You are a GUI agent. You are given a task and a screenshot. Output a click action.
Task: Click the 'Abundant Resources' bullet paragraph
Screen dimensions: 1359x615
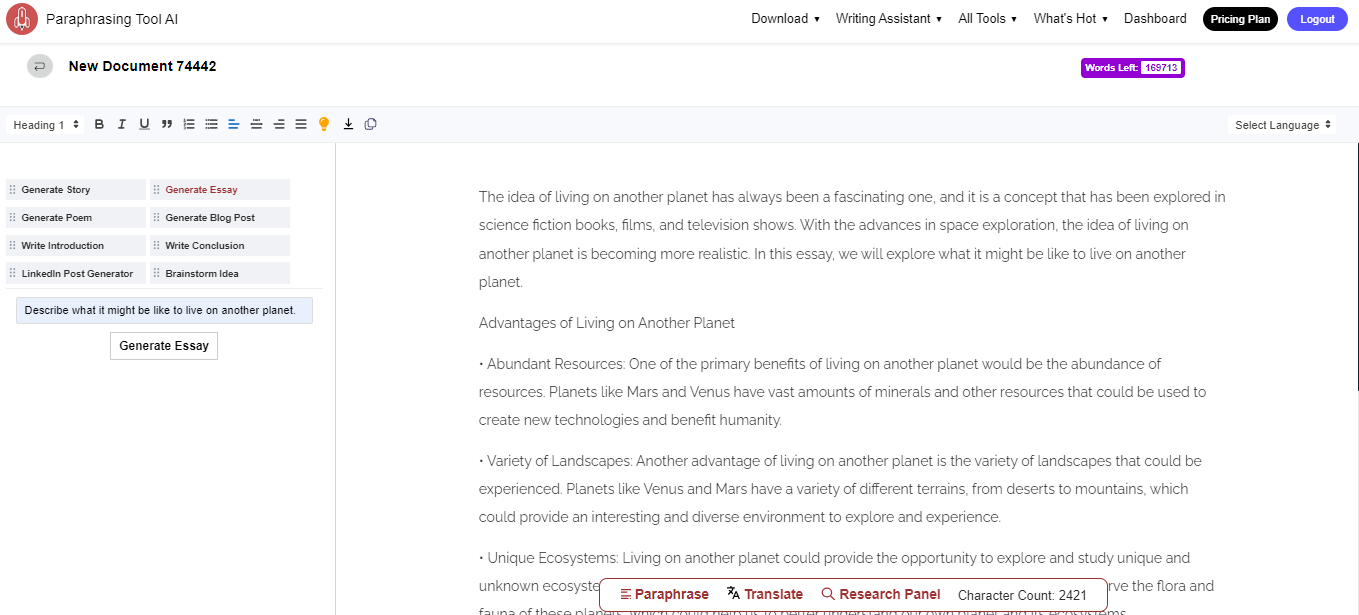[x=843, y=392]
